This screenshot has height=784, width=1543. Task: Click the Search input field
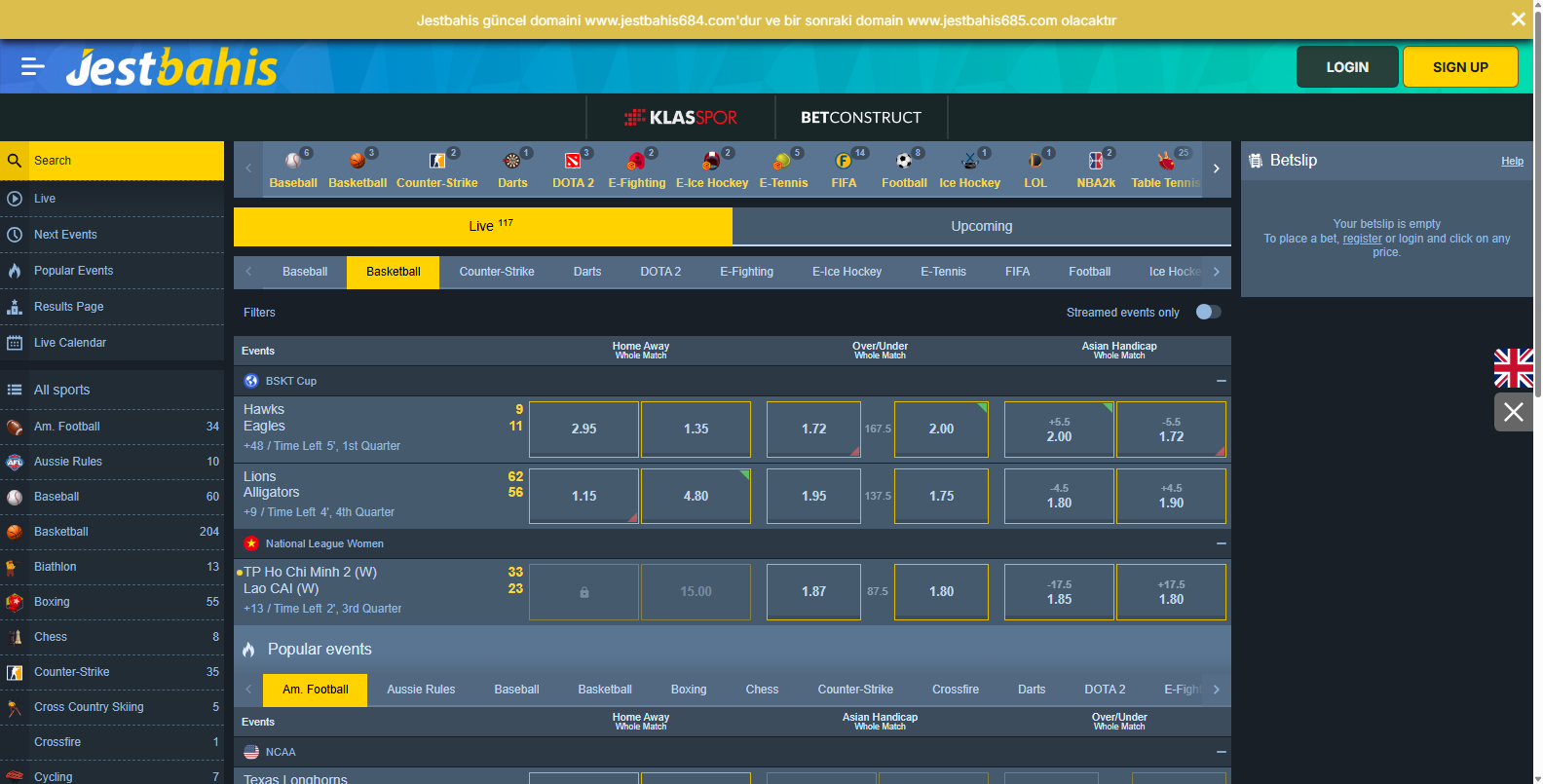click(x=127, y=161)
